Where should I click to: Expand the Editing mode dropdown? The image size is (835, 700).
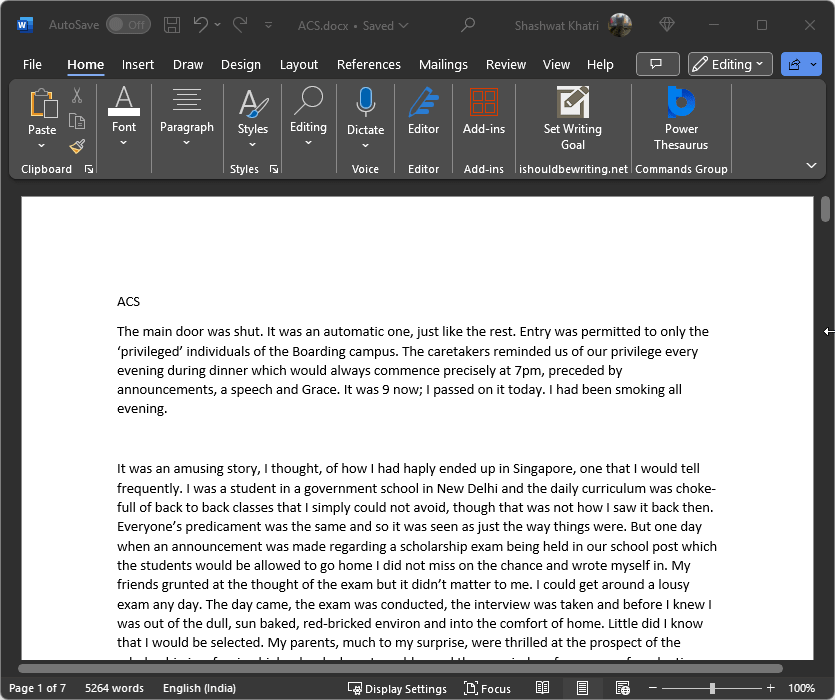click(730, 64)
